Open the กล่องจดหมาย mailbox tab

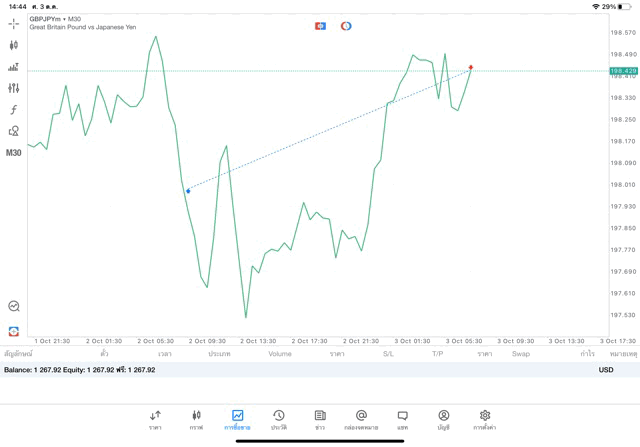pyautogui.click(x=361, y=419)
